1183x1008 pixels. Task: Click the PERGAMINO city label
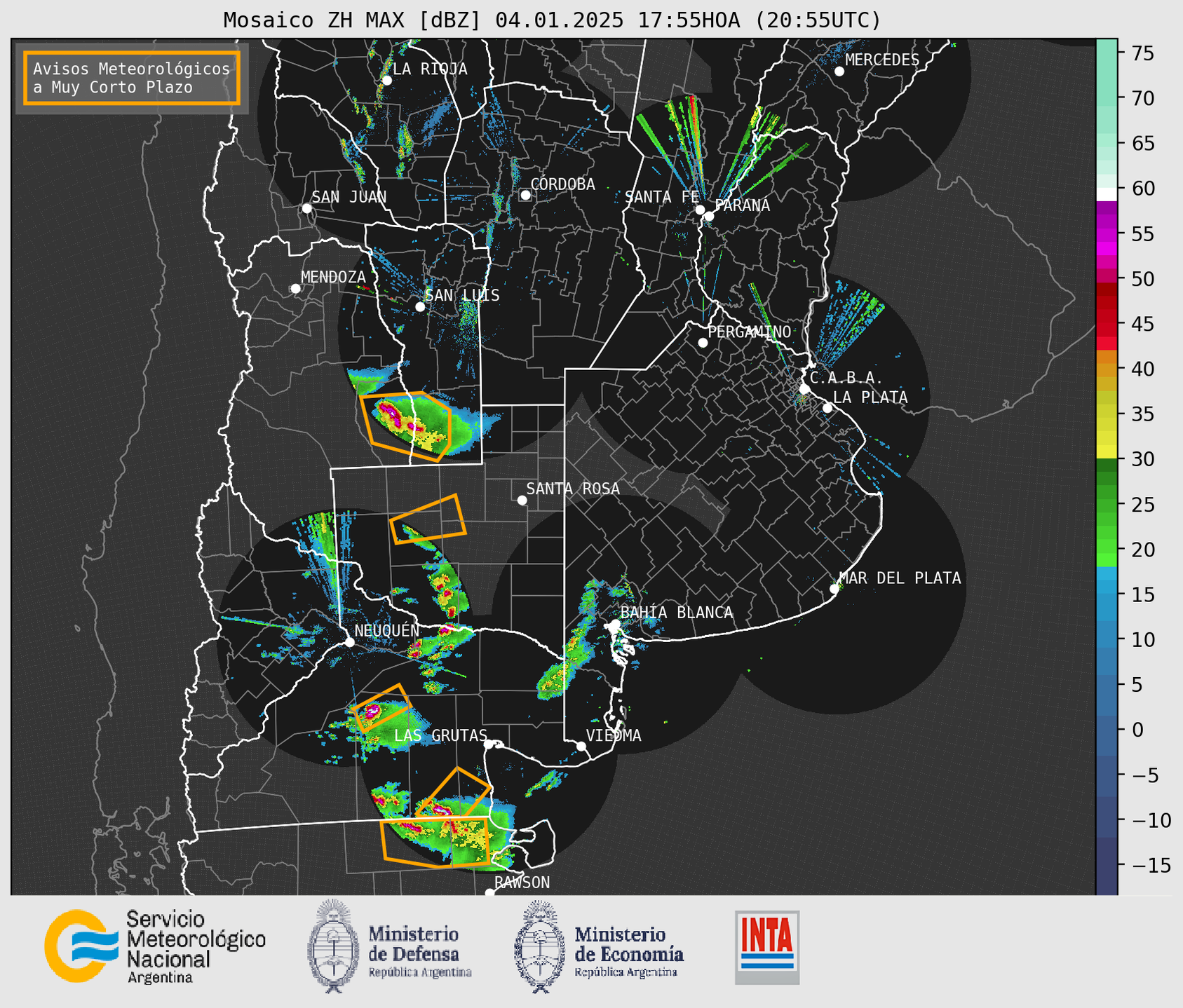tap(749, 332)
